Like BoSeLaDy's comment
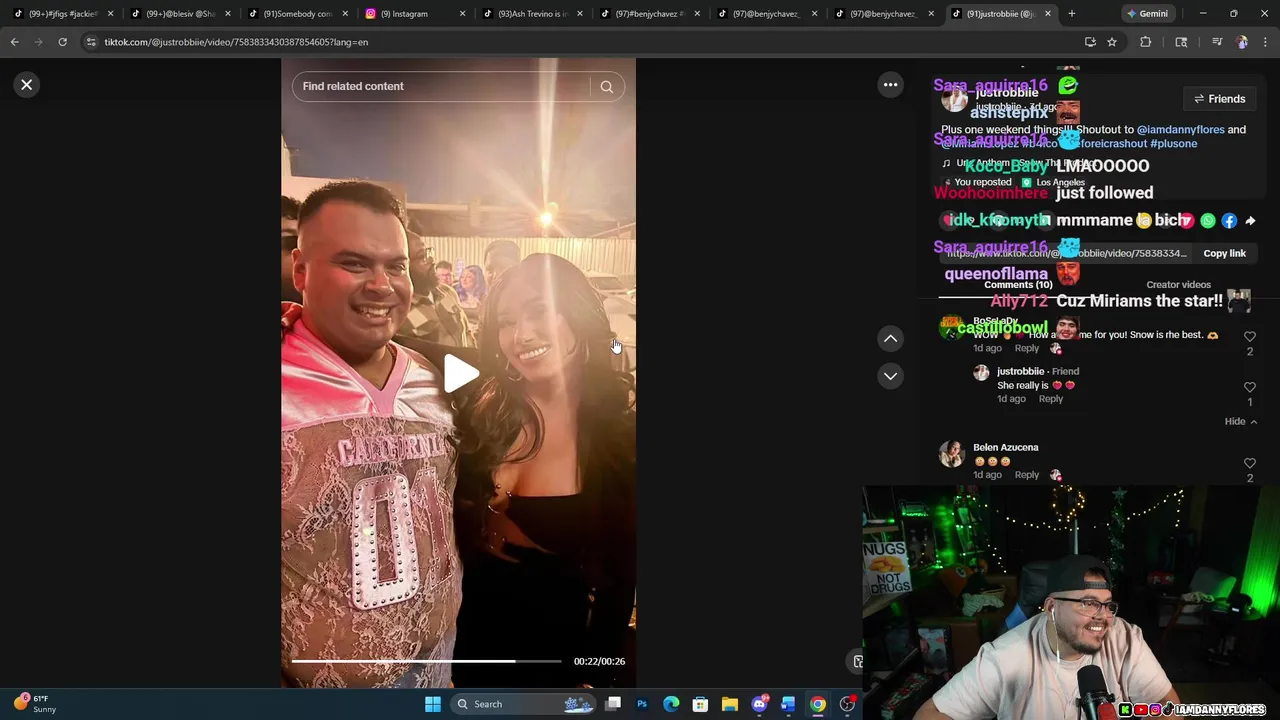The height and width of the screenshot is (720, 1280). click(1250, 337)
